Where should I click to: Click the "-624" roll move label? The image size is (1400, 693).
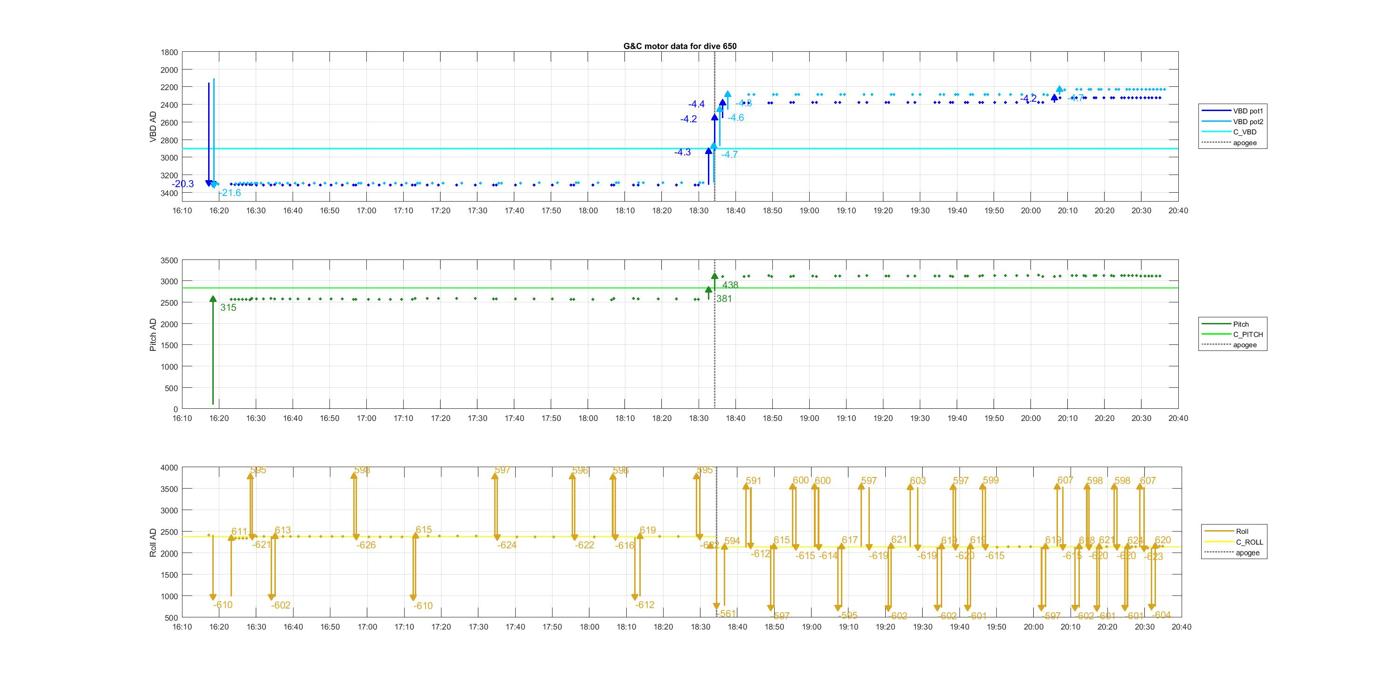(x=507, y=545)
